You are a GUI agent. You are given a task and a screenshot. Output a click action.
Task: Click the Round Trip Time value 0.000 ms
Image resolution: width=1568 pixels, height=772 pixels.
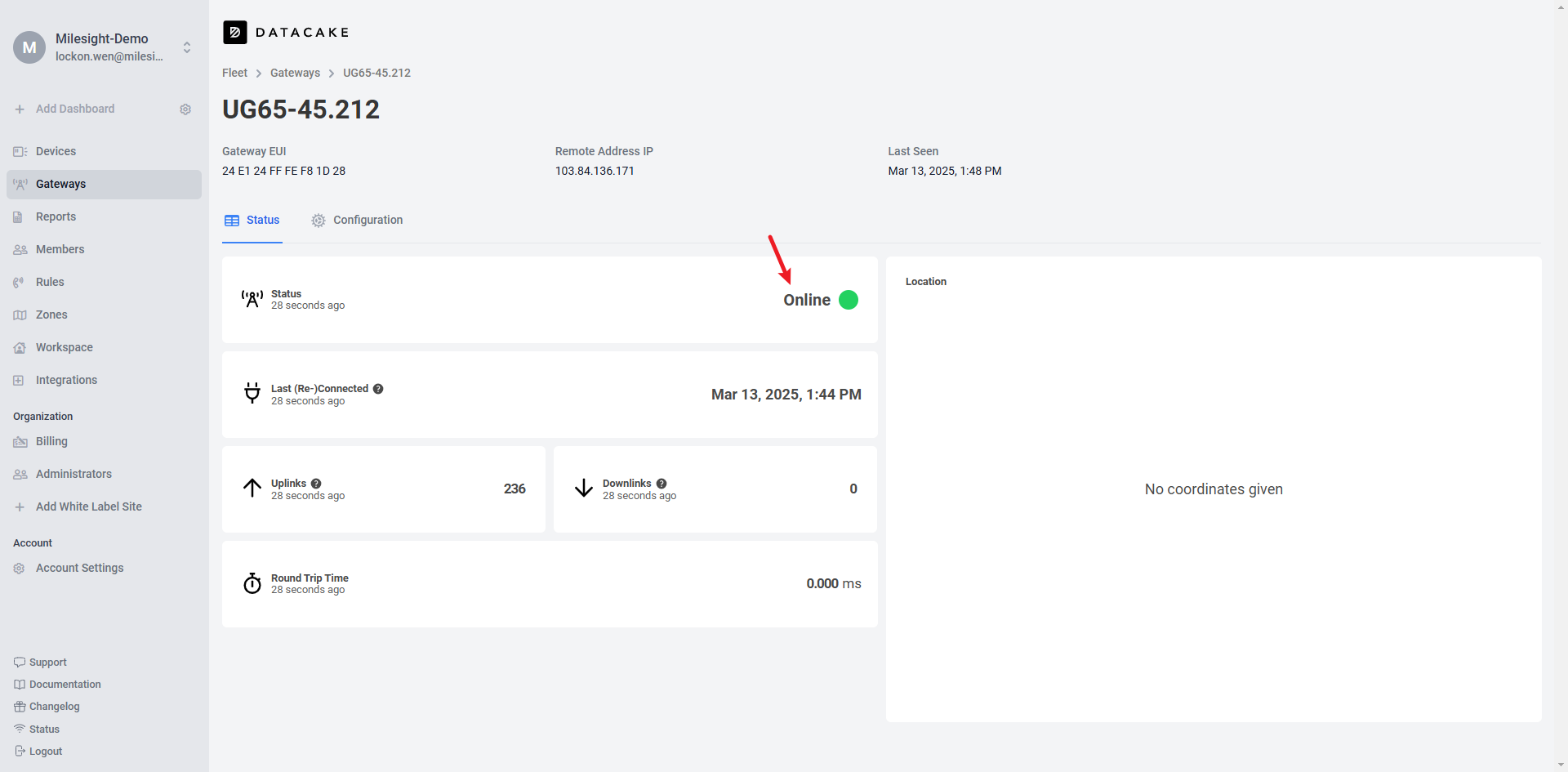coord(834,584)
